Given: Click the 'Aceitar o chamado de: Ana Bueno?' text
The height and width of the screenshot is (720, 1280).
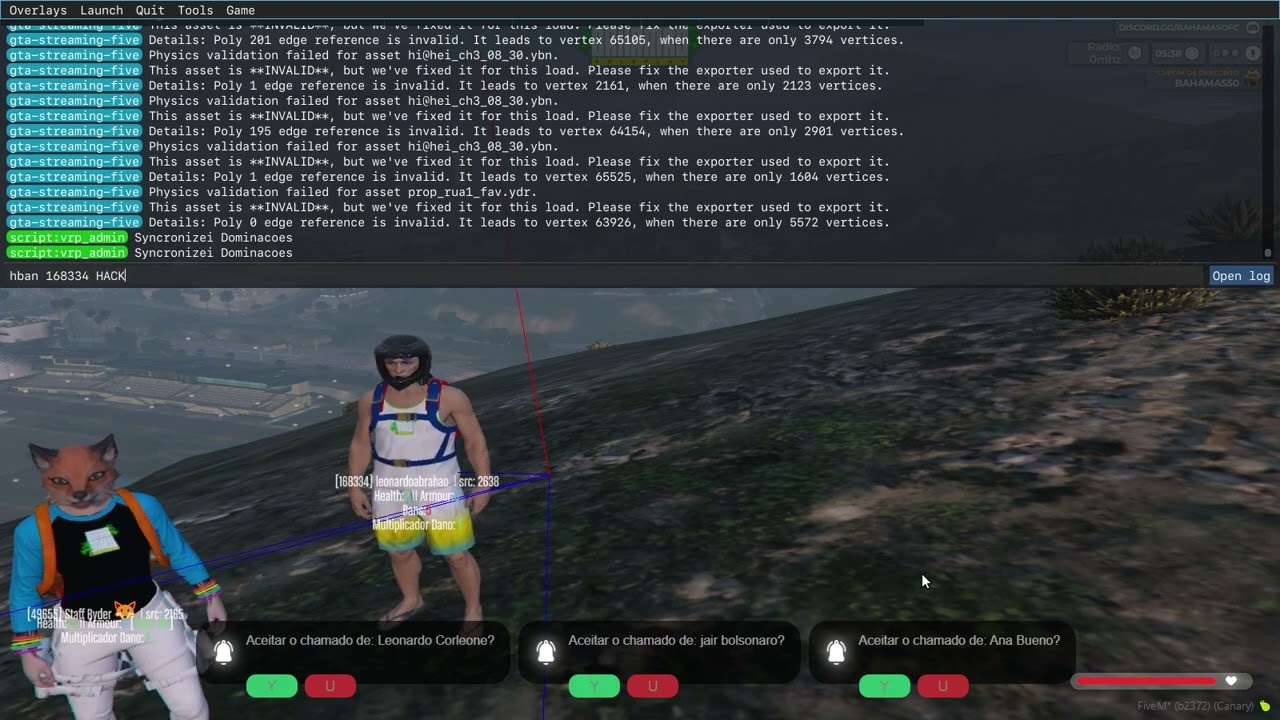Looking at the screenshot, I should coord(959,641).
